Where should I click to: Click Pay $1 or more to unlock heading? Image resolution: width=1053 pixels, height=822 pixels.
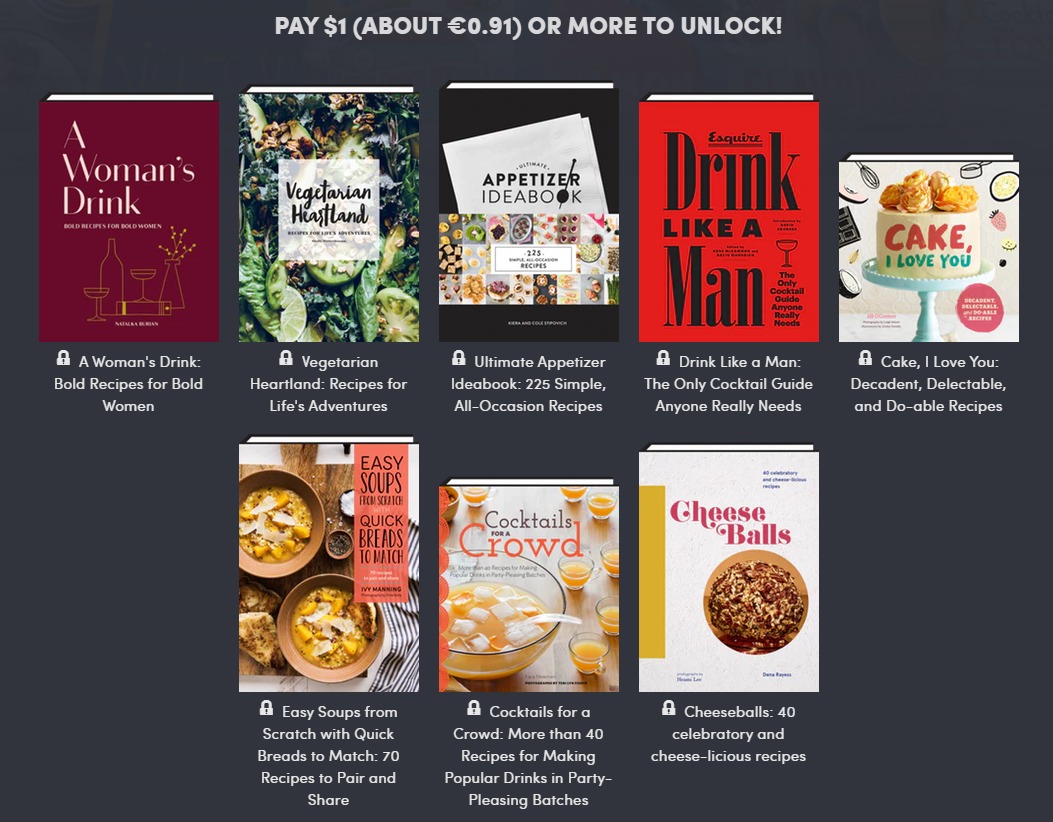(529, 26)
